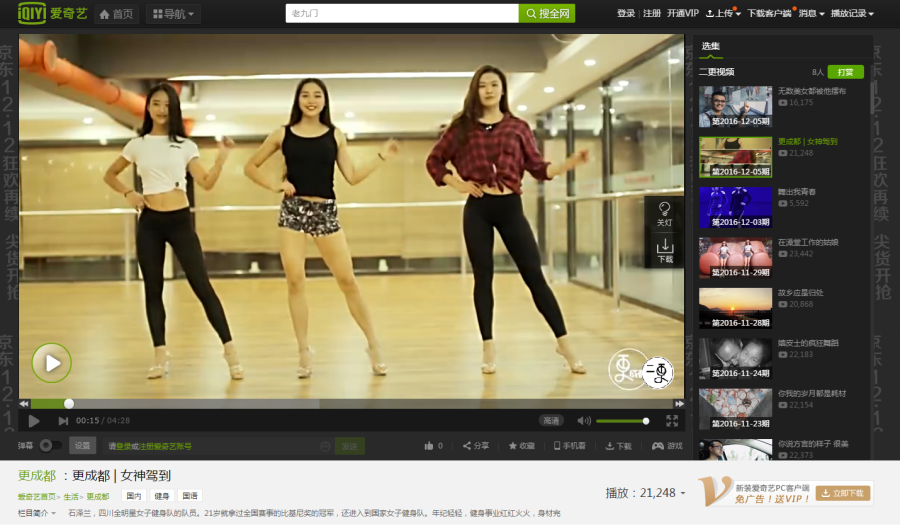
Task: Click the rewind icon left of the progress bar
Action: (24, 404)
